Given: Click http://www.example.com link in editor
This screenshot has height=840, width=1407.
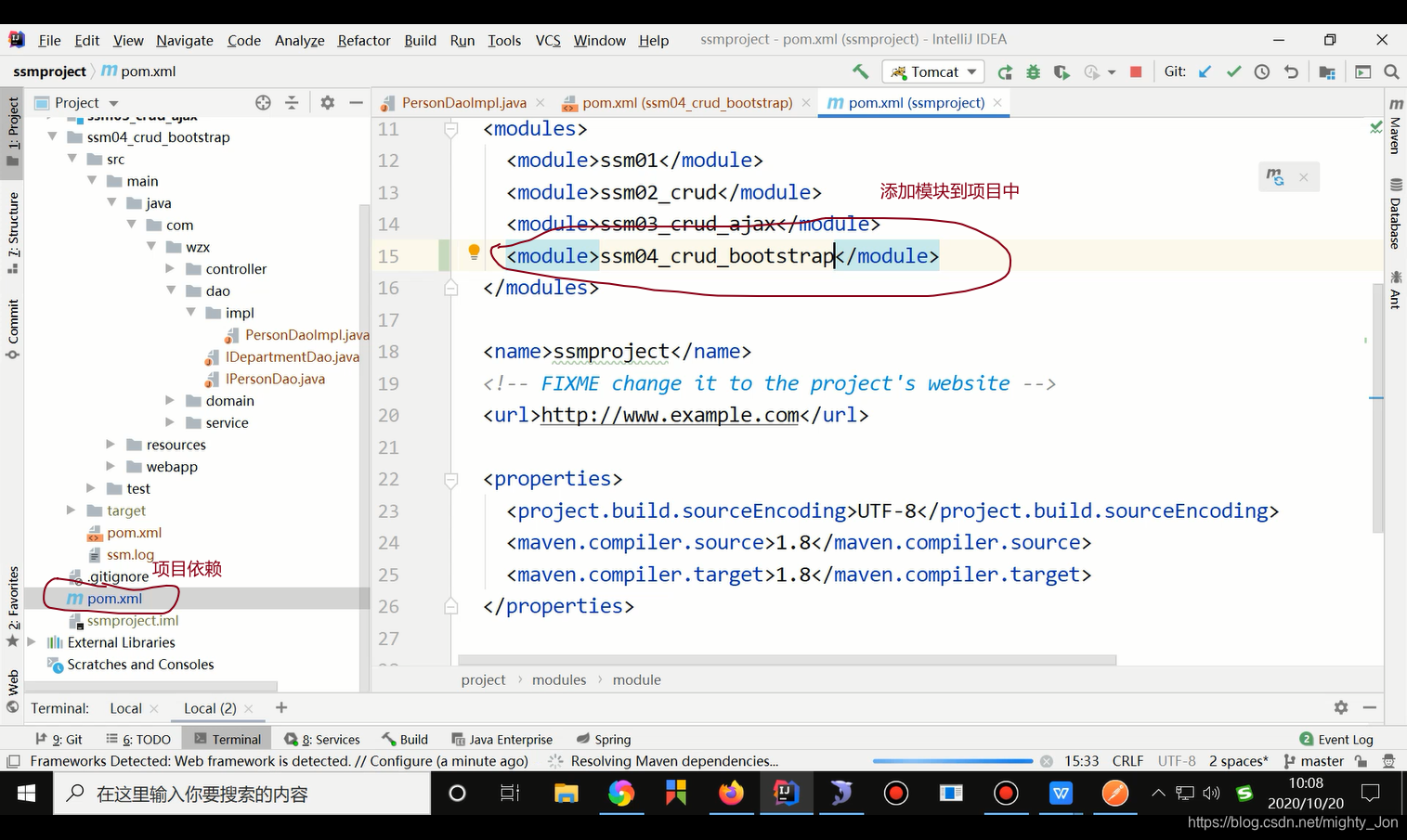Looking at the screenshot, I should point(670,415).
